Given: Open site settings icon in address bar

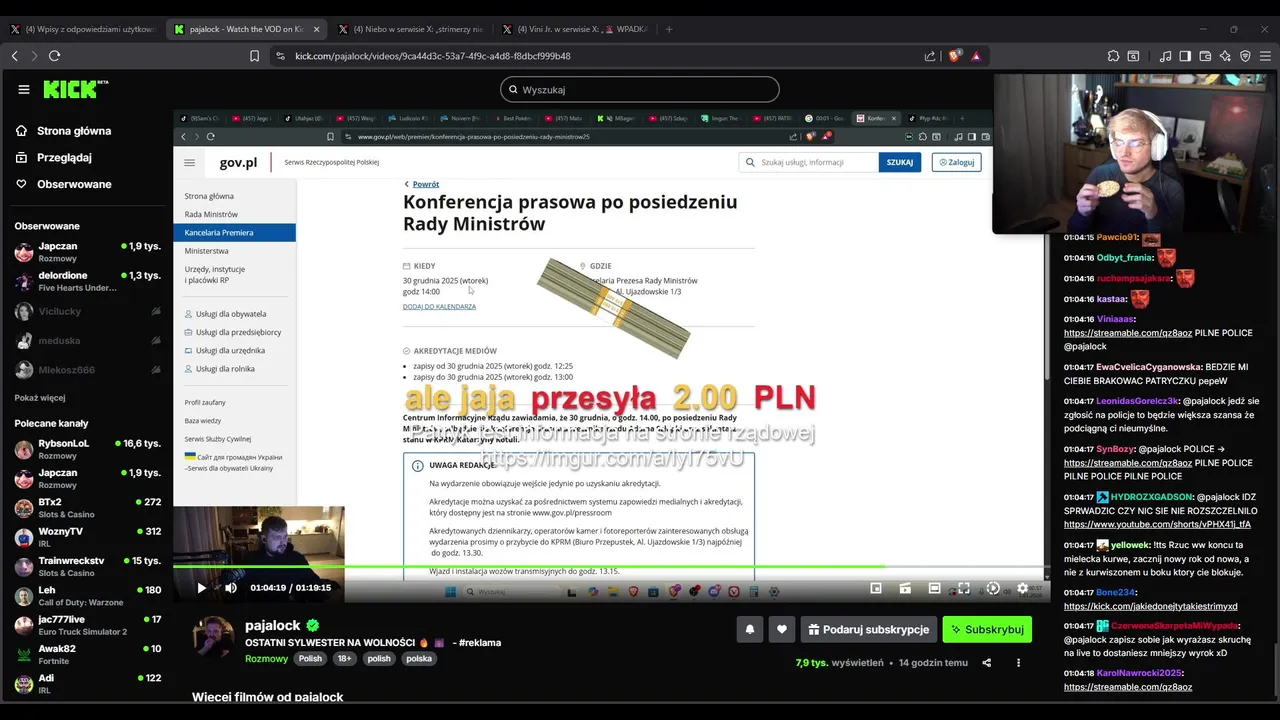Looking at the screenshot, I should [280, 56].
